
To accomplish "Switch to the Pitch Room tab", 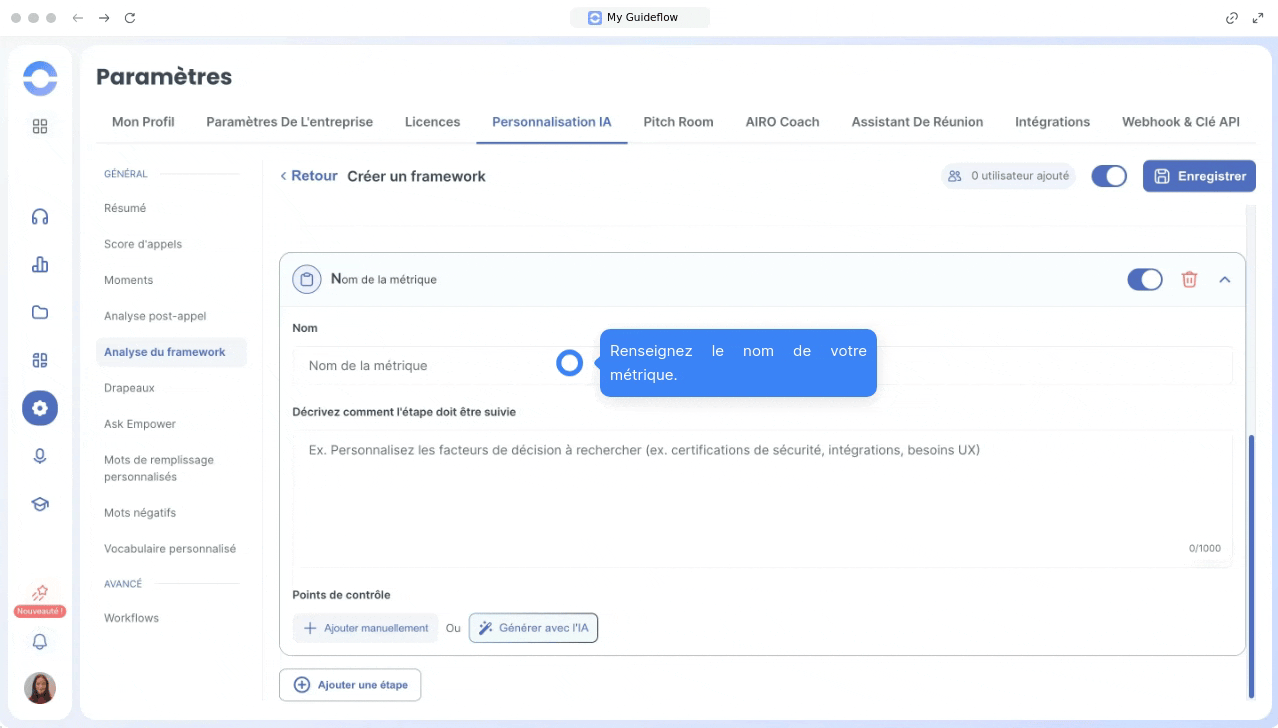I will 678,122.
